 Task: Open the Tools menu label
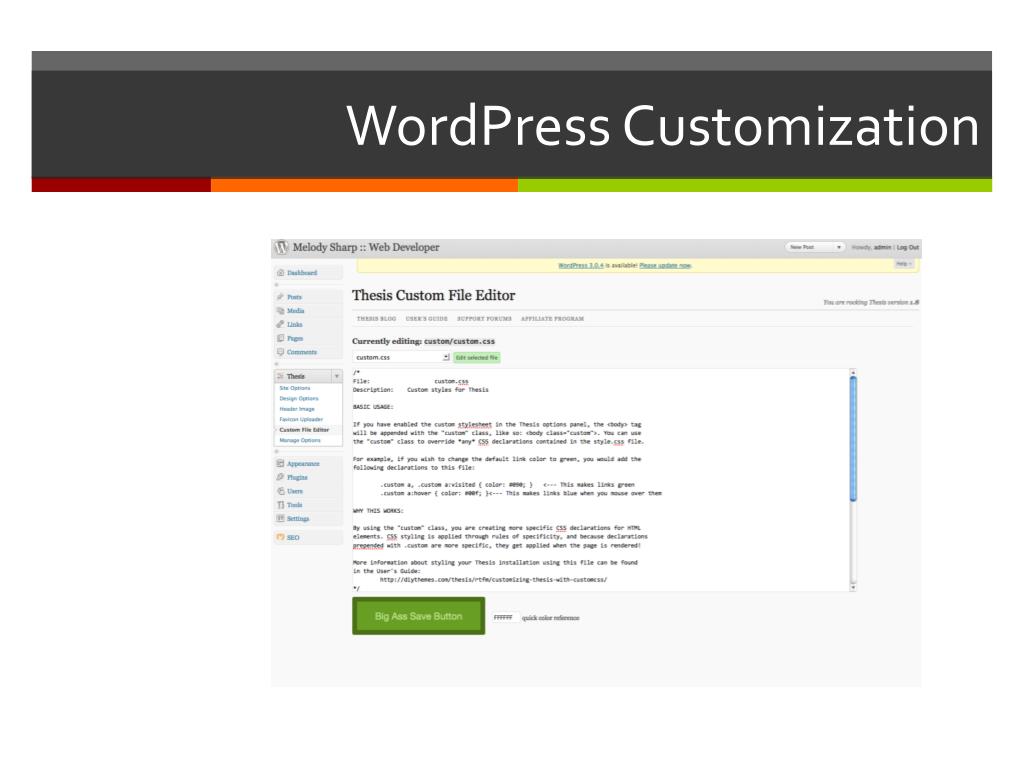pyautogui.click(x=295, y=505)
